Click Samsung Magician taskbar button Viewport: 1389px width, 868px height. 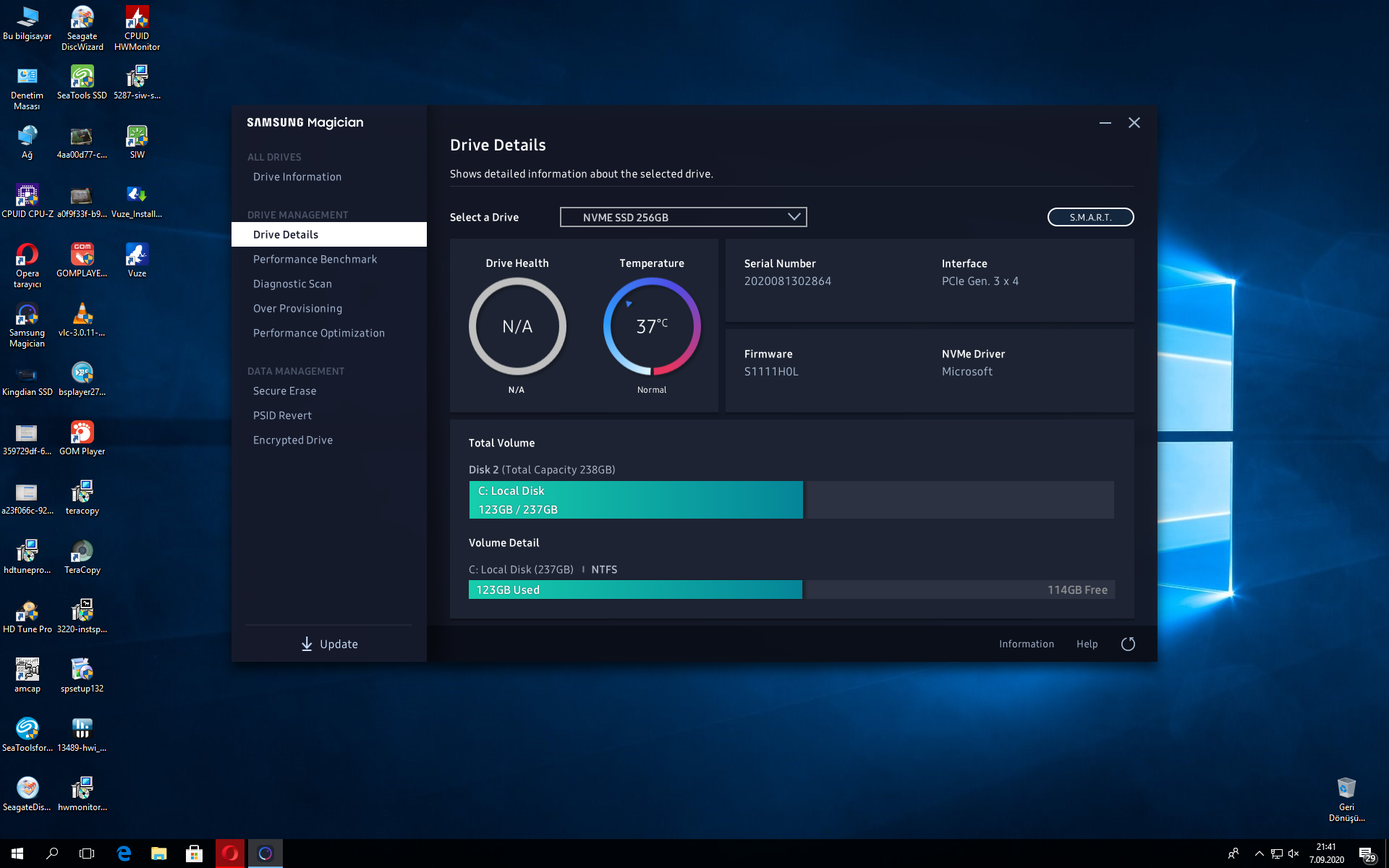266,854
